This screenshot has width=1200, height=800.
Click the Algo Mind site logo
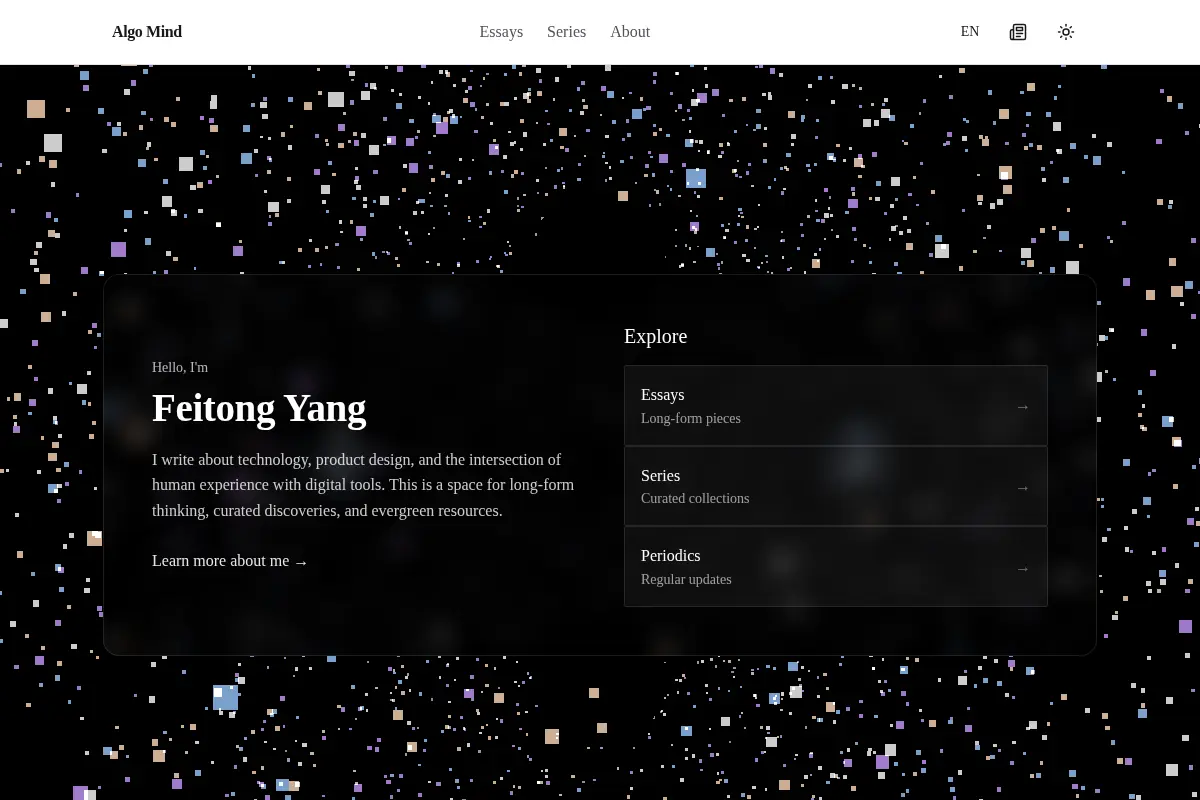pyautogui.click(x=147, y=32)
